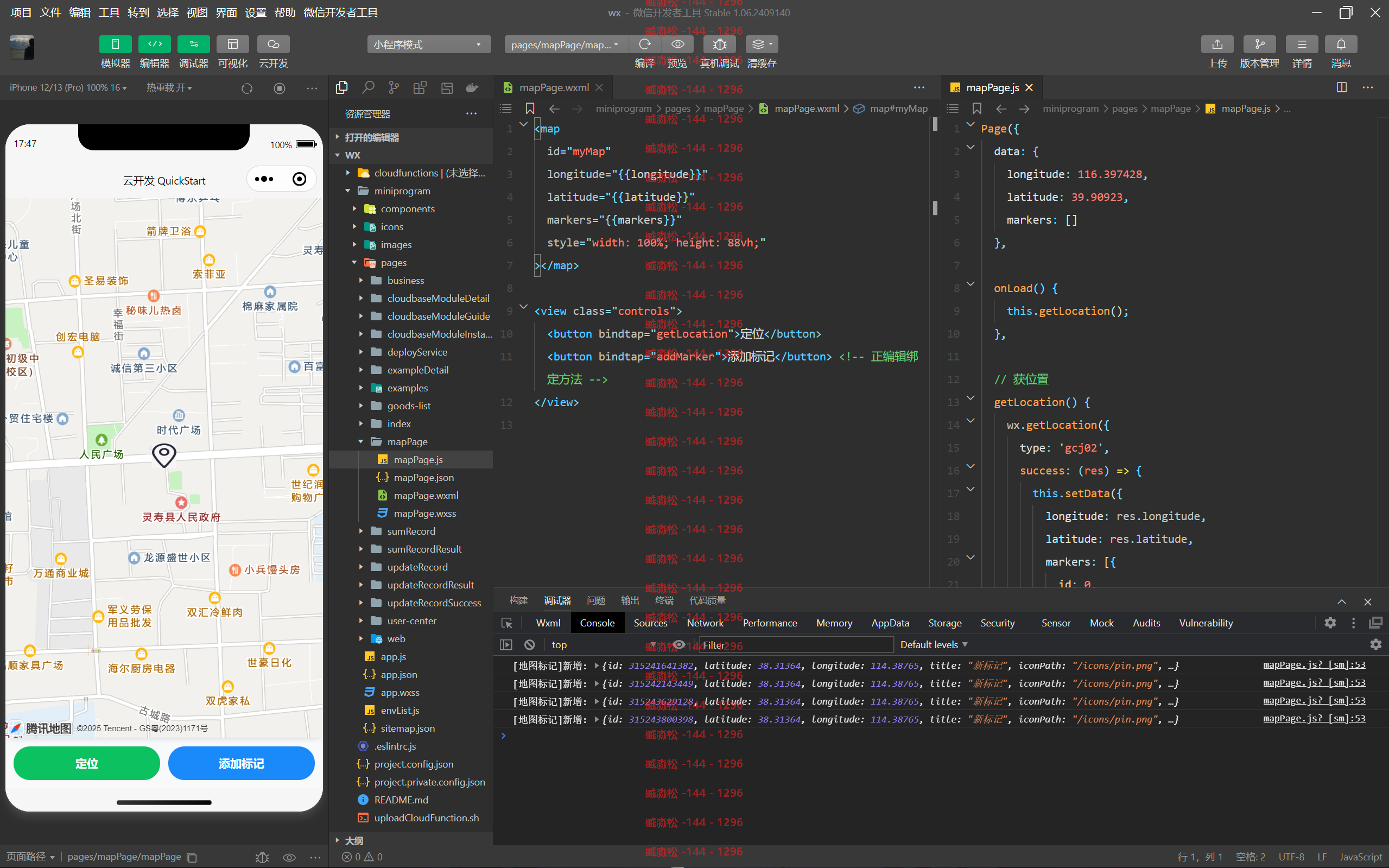Open the Docker whale icon in the sidebar
This screenshot has height=868, width=1389.
472,87
